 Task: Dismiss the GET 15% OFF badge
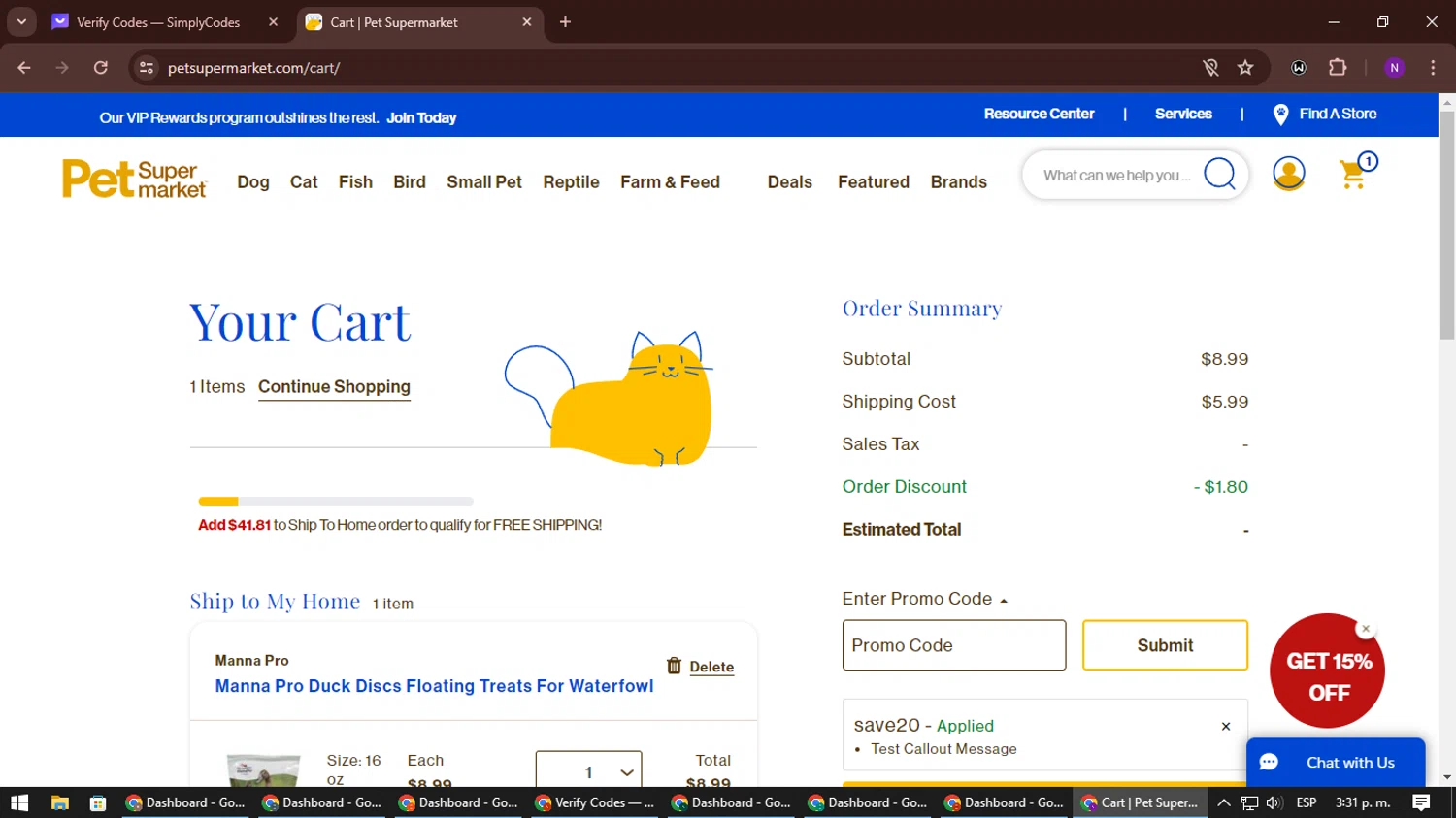point(1366,629)
